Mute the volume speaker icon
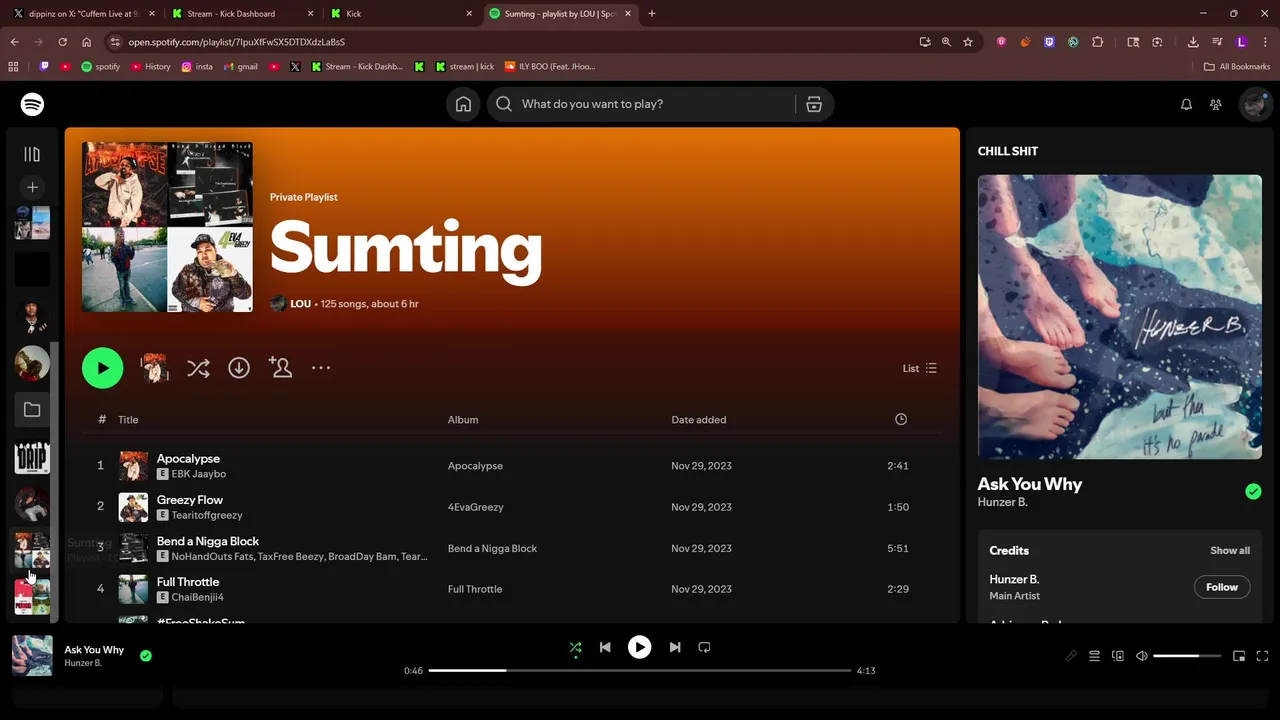Viewport: 1280px width, 720px height. 1142,656
